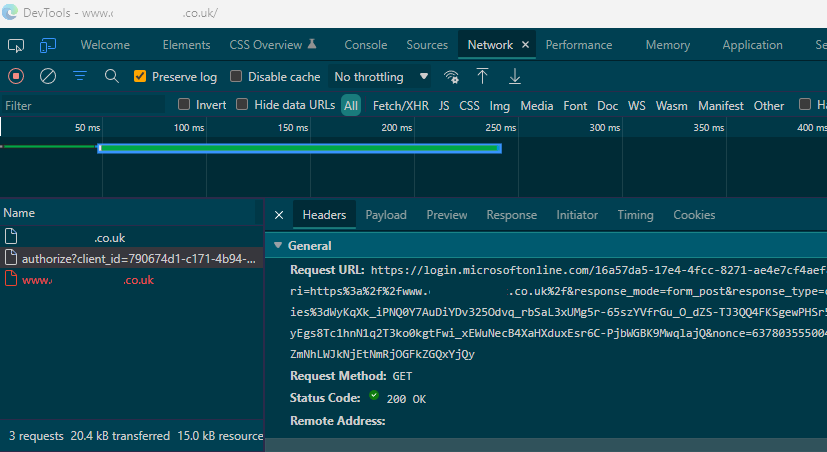Screen dimensions: 827x452
Task: Open the Memory tab
Action: (667, 45)
